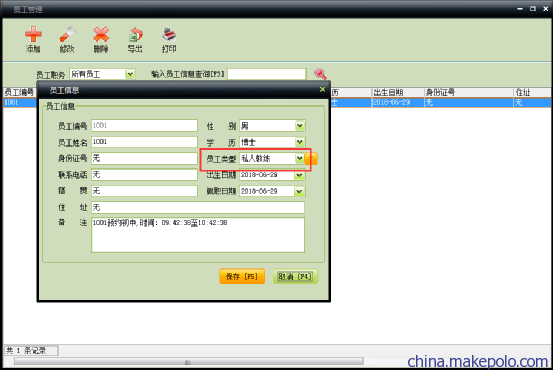Close the 员工信息 dialog with the X
The height and width of the screenshot is (370, 553).
pyautogui.click(x=322, y=90)
